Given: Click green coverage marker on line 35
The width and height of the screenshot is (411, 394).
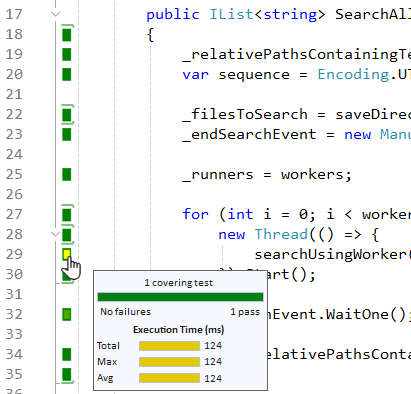Looking at the screenshot, I should click(67, 375).
